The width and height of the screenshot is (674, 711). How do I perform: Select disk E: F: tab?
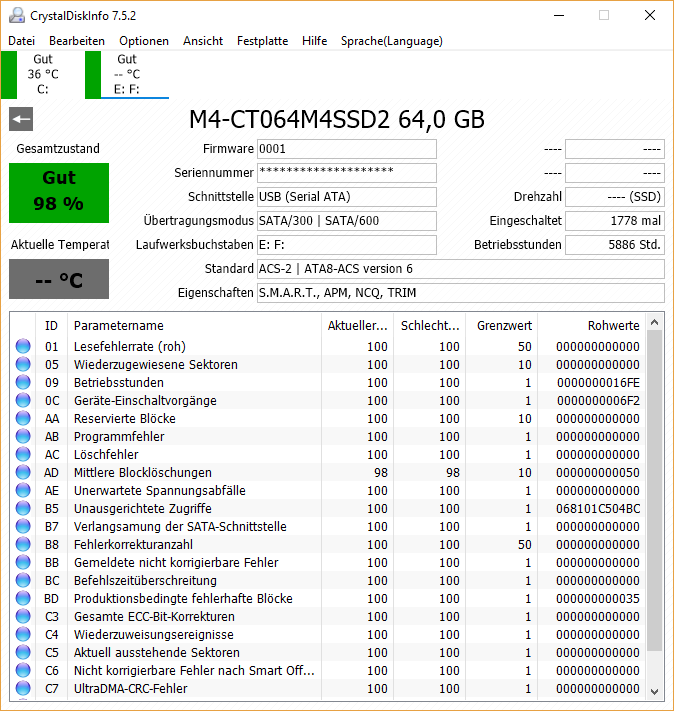127,74
